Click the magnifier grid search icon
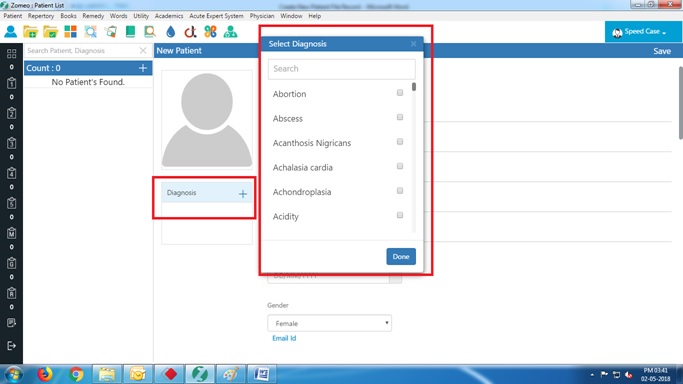This screenshot has width=683, height=384. pyautogui.click(x=91, y=32)
